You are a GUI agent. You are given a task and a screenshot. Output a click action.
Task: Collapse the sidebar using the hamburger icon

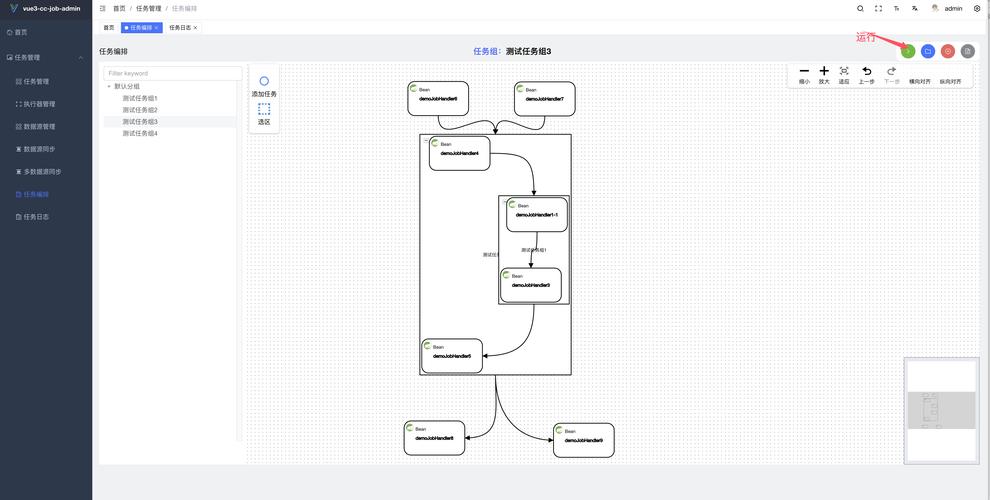coord(102,8)
